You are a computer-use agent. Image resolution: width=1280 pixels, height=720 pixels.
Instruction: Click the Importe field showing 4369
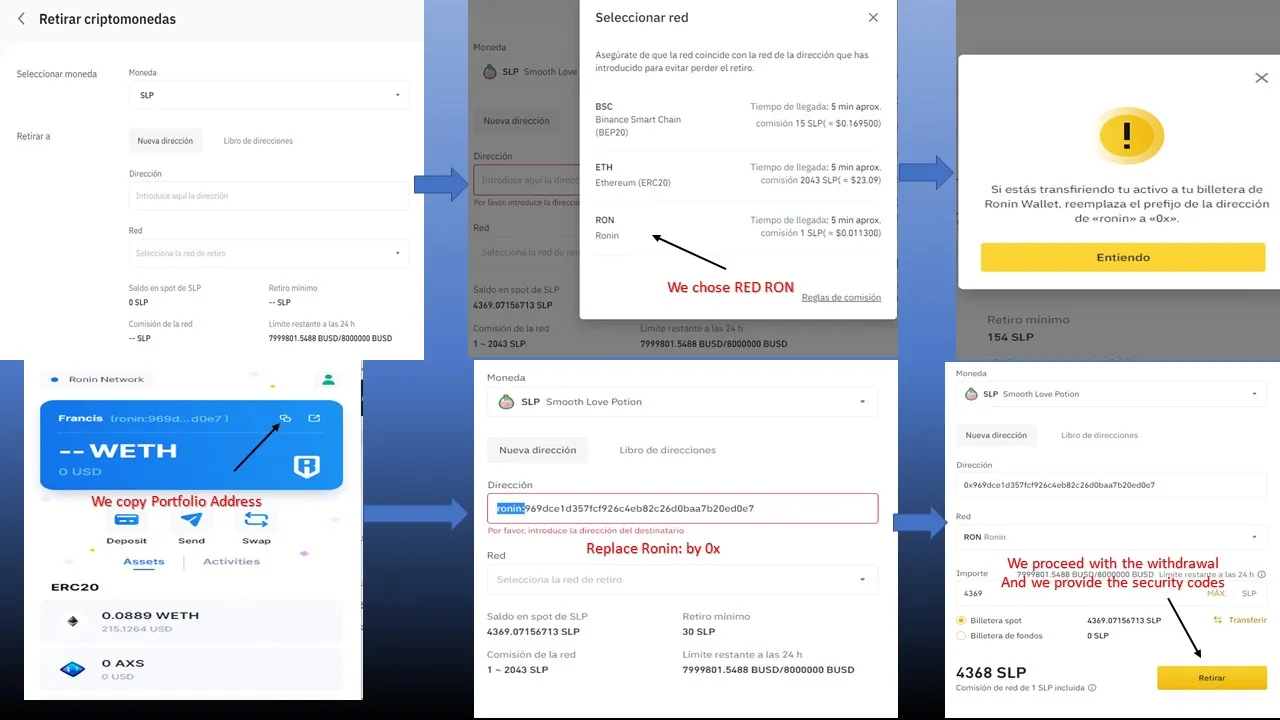coord(1111,593)
